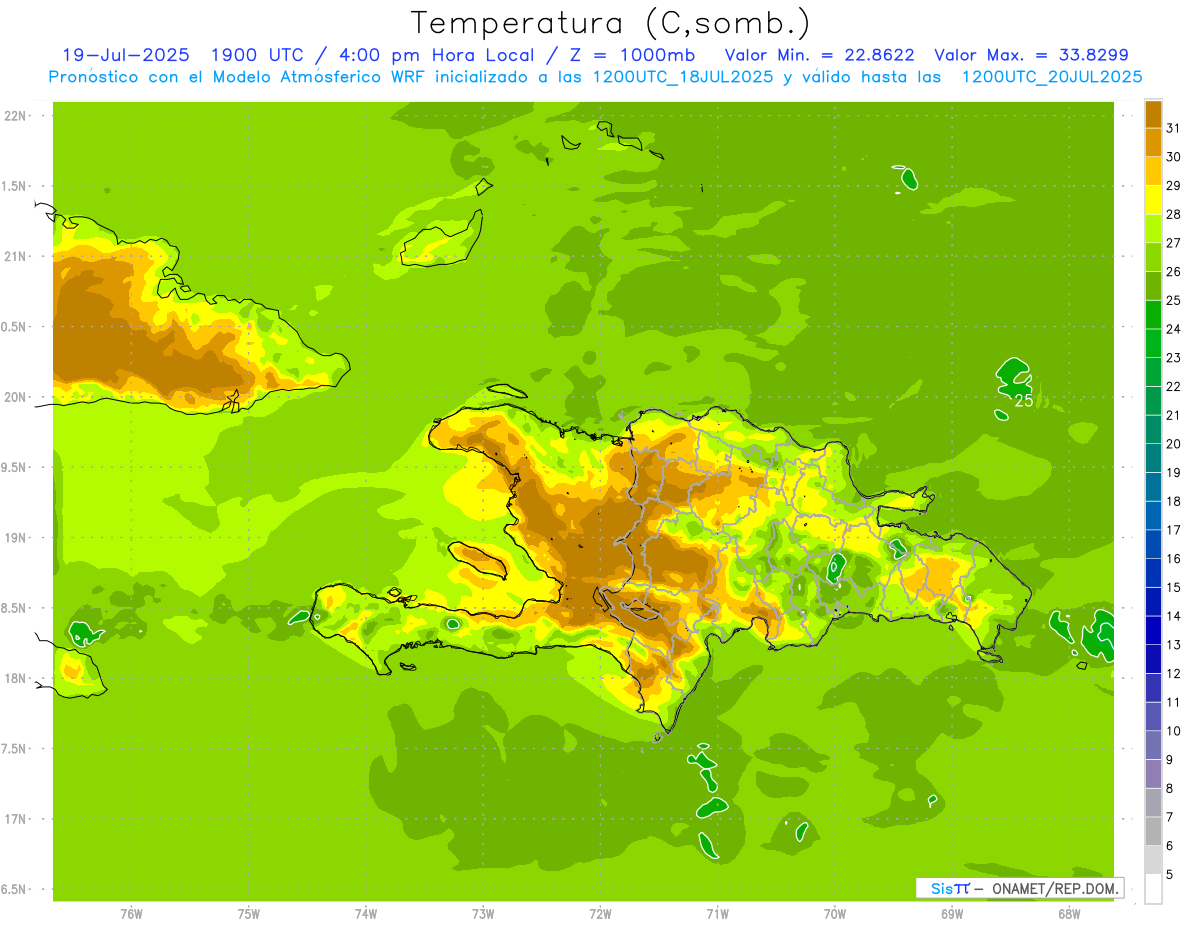Image resolution: width=1200 pixels, height=927 pixels.
Task: Click the "25" contour label on the map
Action: (1024, 401)
